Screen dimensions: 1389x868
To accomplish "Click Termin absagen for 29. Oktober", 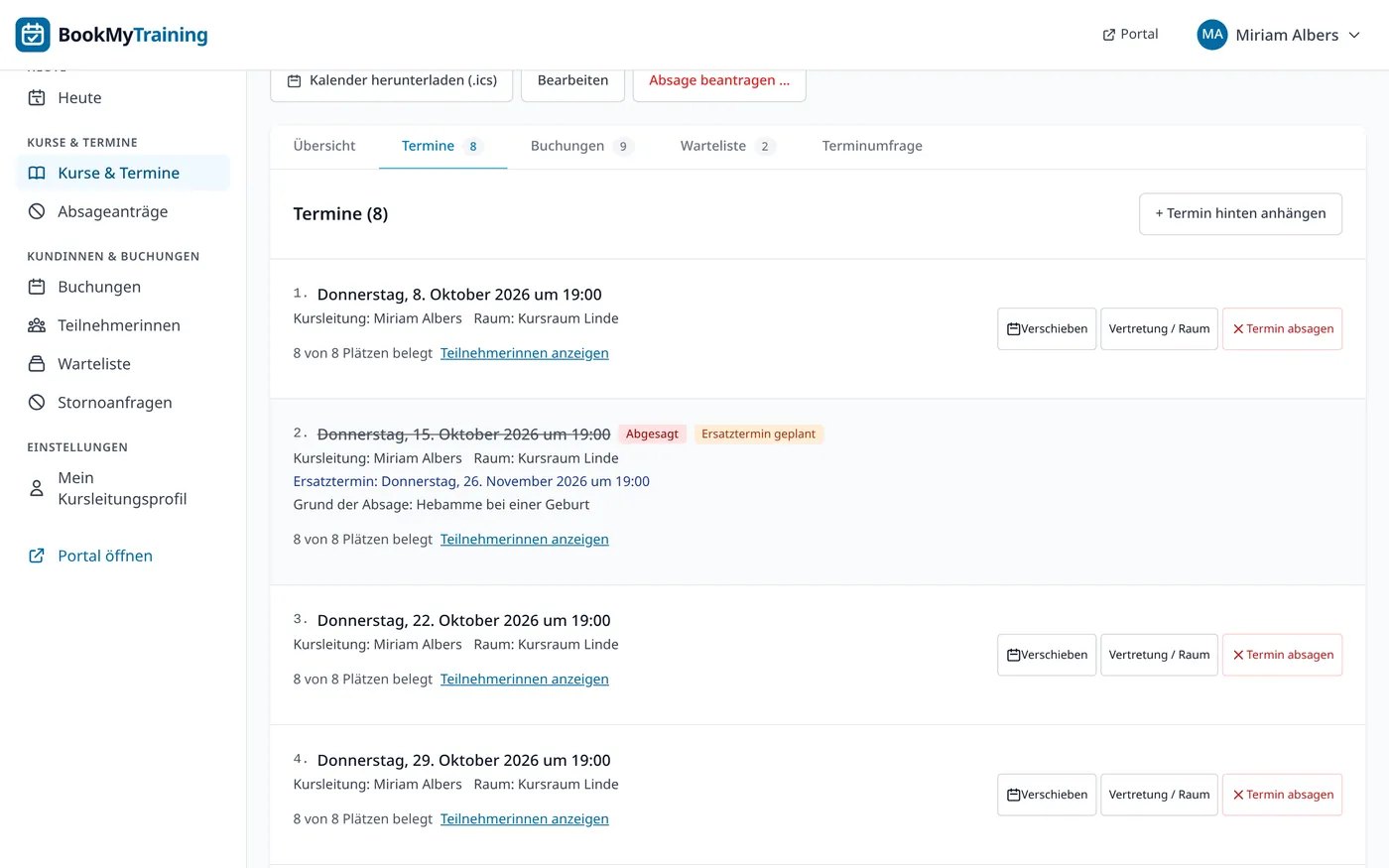I will [1282, 796].
